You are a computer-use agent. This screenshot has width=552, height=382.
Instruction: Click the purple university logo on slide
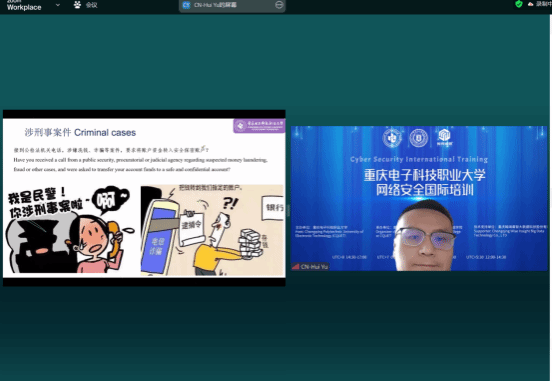[259, 126]
